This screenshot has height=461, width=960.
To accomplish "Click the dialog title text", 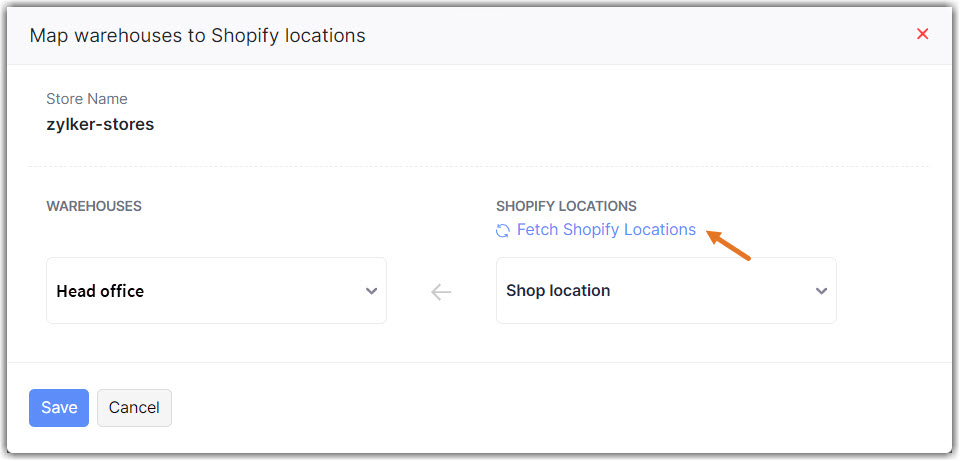I will 197,36.
